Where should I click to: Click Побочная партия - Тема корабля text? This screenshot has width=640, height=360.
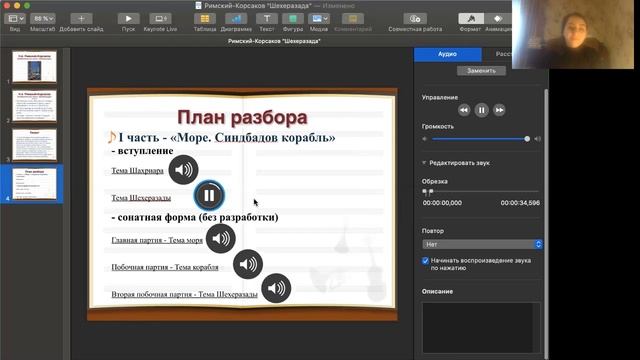[x=165, y=267]
